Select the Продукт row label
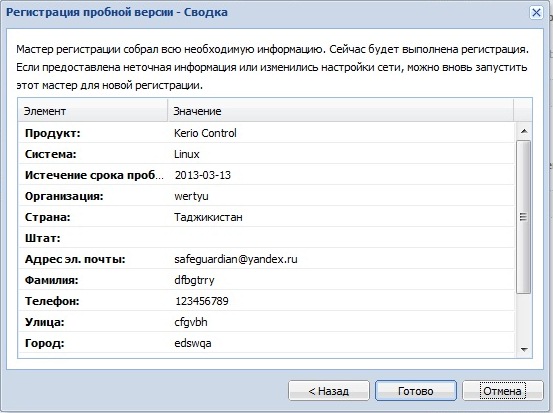 coord(53,133)
